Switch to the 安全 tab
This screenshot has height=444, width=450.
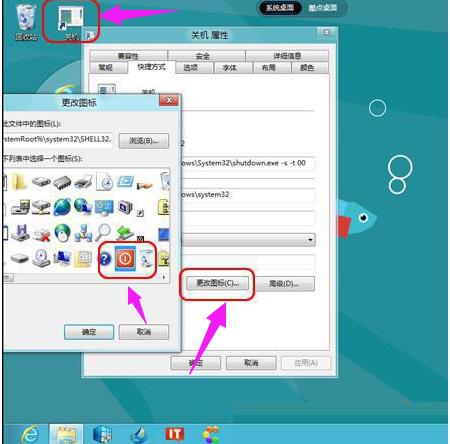pyautogui.click(x=206, y=56)
